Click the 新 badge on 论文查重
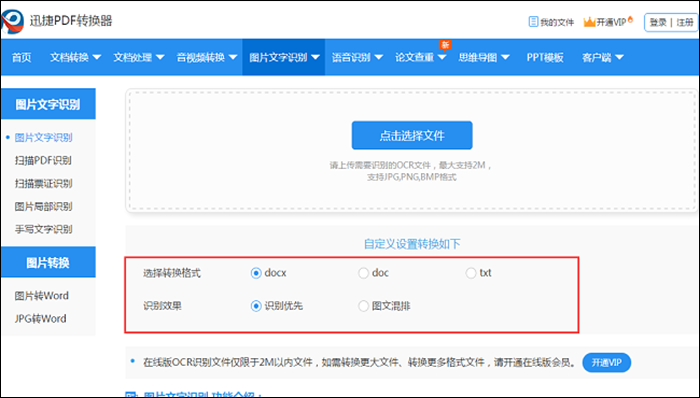700x398 pixels. tap(445, 45)
